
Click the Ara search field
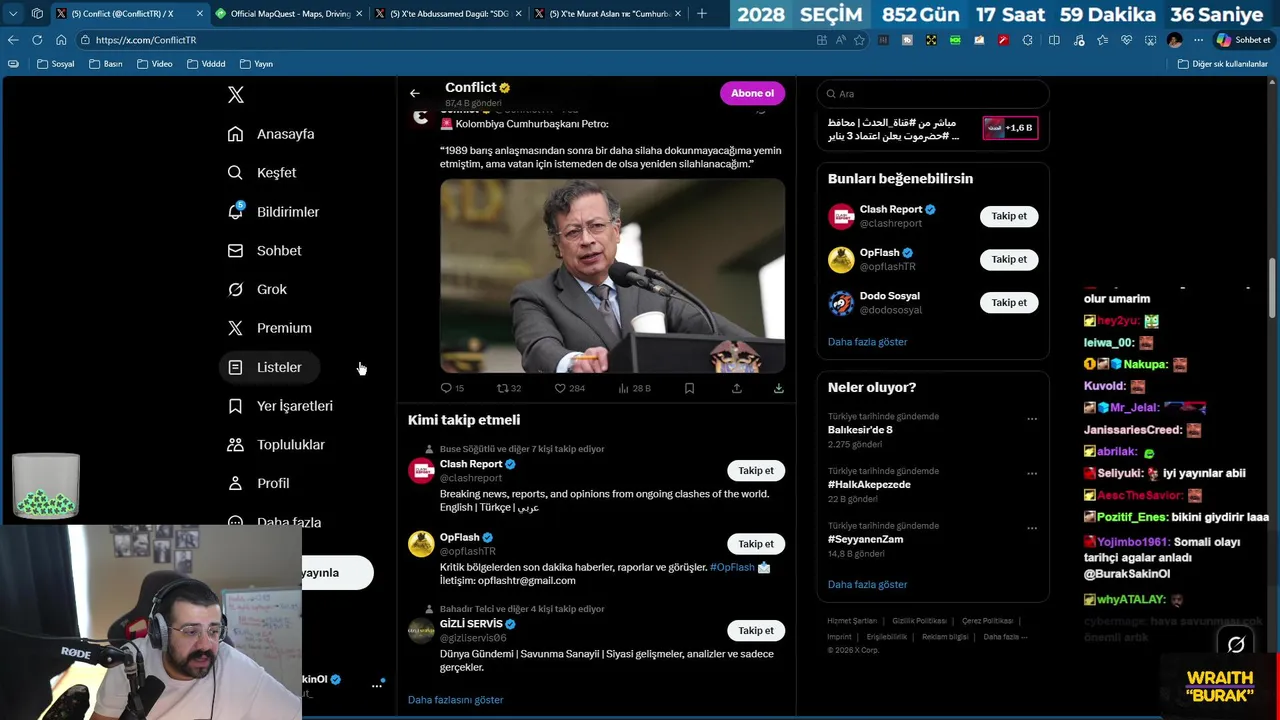tap(933, 94)
